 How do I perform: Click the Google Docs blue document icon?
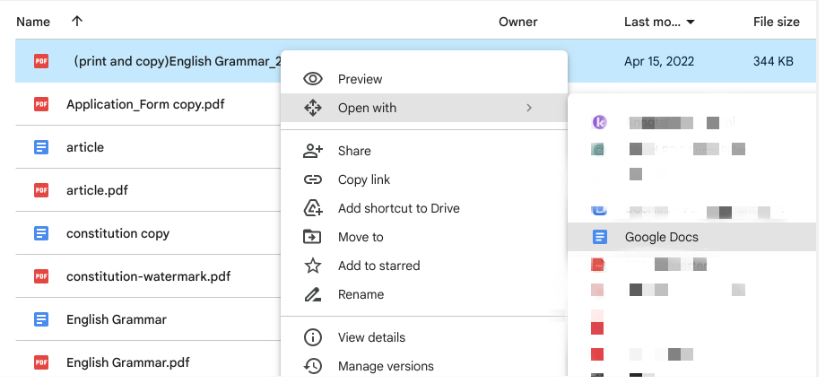point(600,237)
